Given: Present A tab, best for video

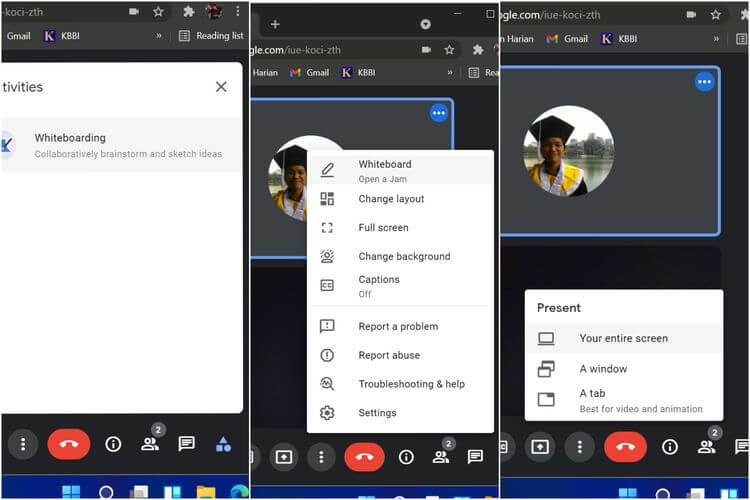Looking at the screenshot, I should (624, 400).
